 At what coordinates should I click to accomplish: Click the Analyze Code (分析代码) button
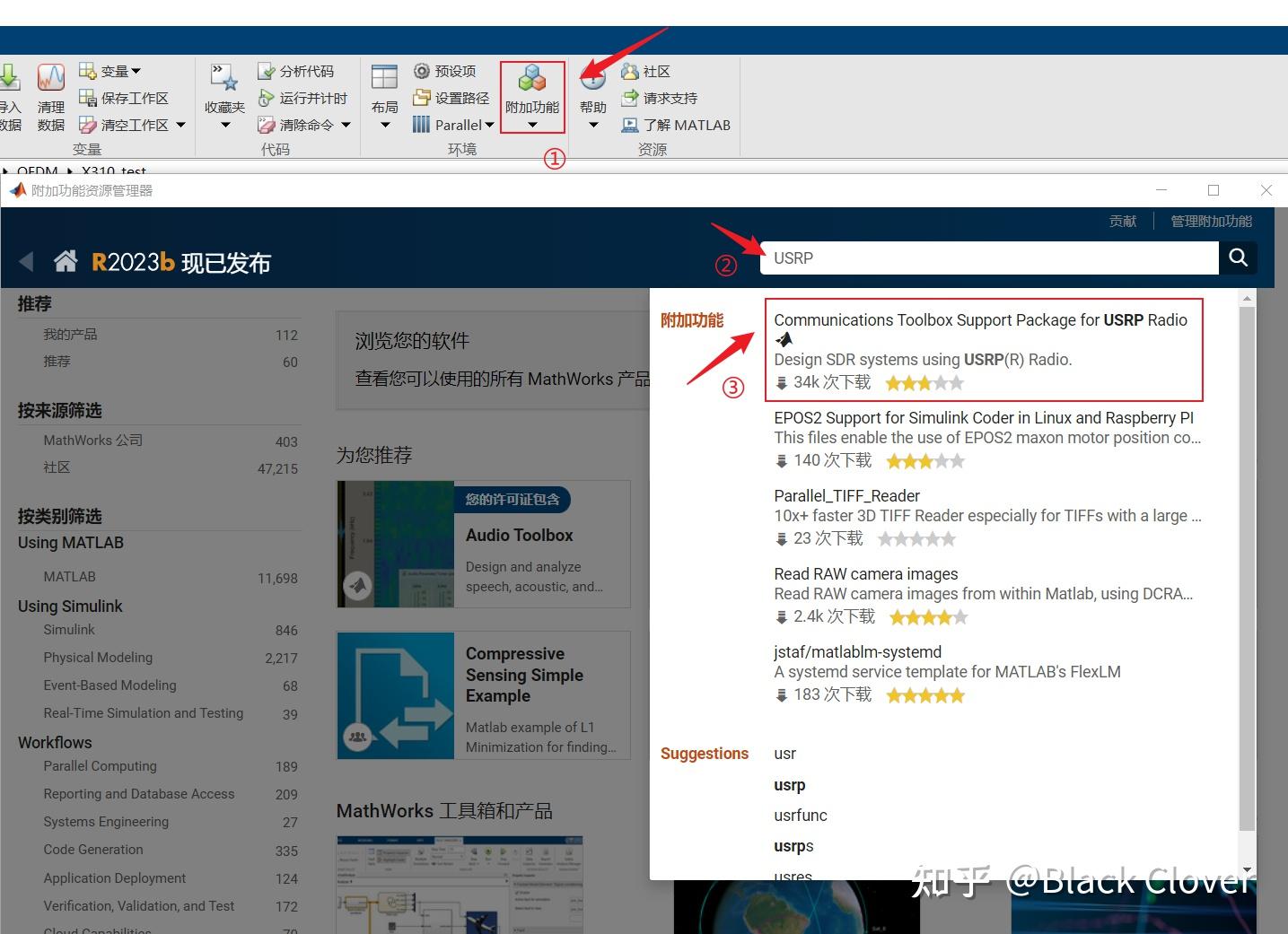(295, 71)
